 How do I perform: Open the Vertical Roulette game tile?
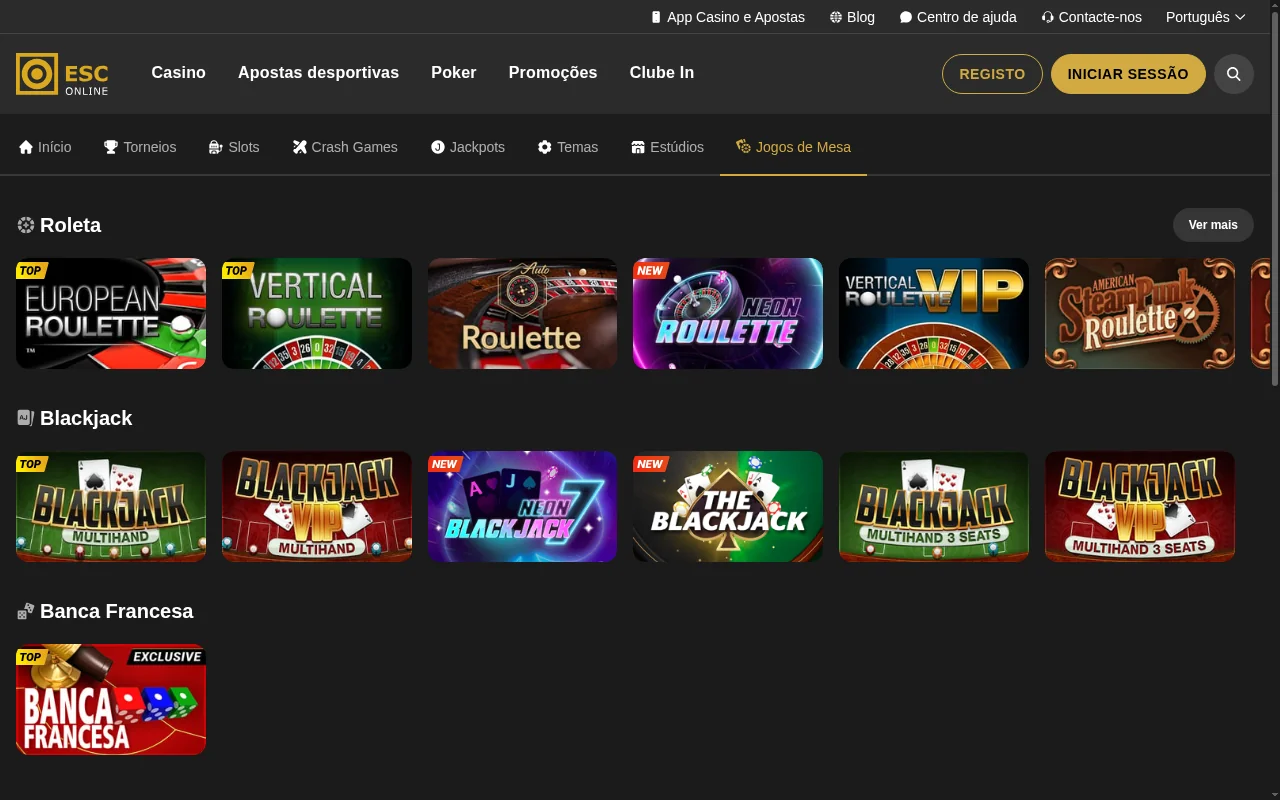(x=317, y=313)
